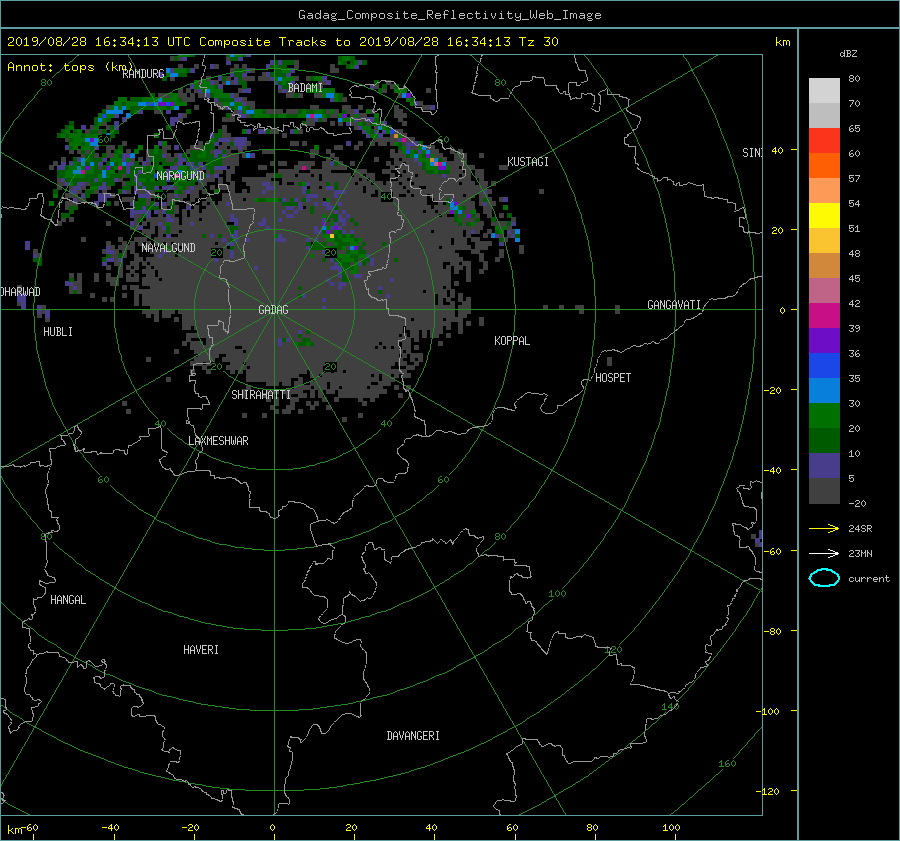Click the 'Tz 30' text in header
The image size is (900, 841).
pyautogui.click(x=538, y=42)
